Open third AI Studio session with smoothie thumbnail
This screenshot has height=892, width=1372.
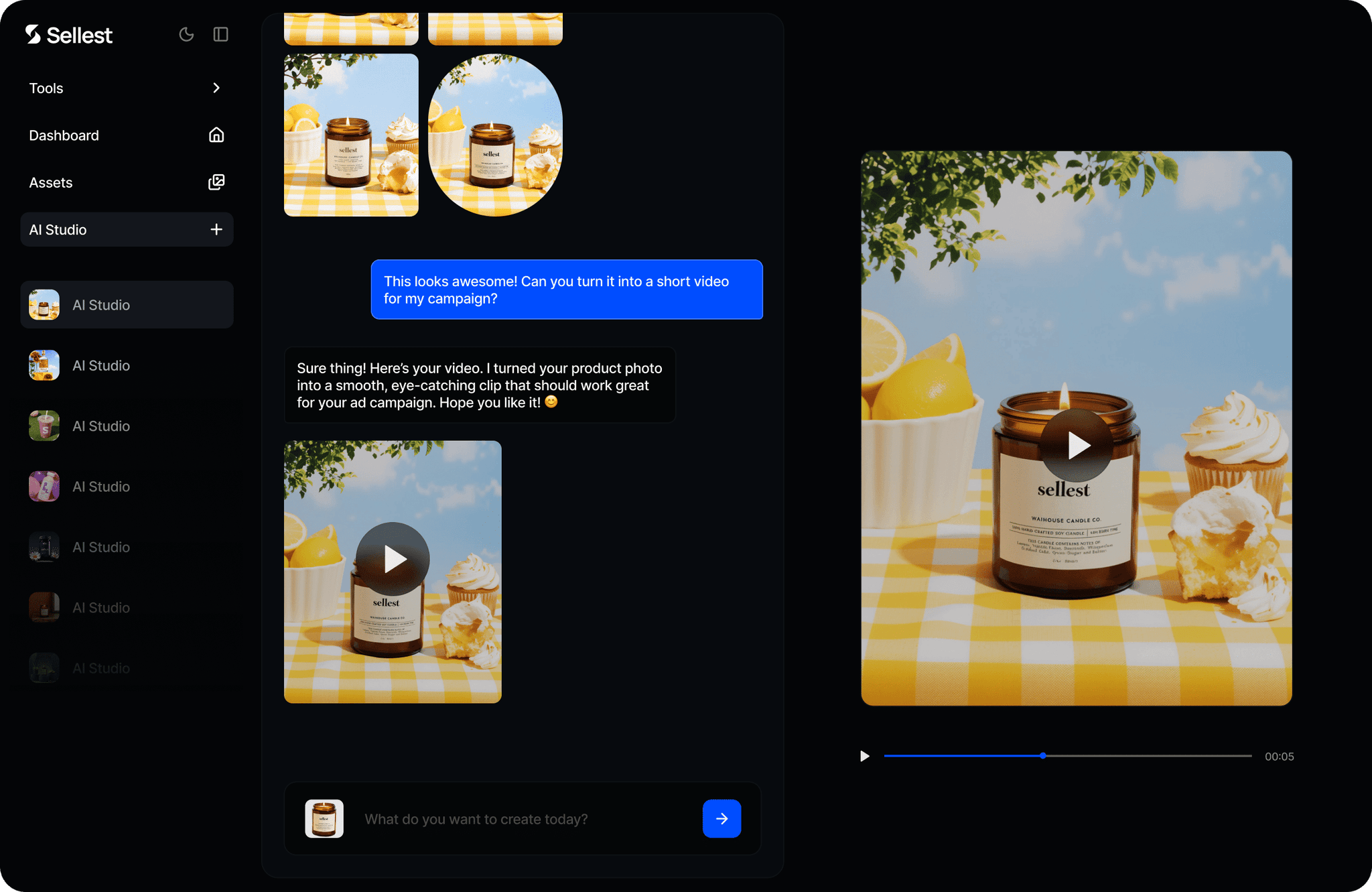click(x=100, y=426)
